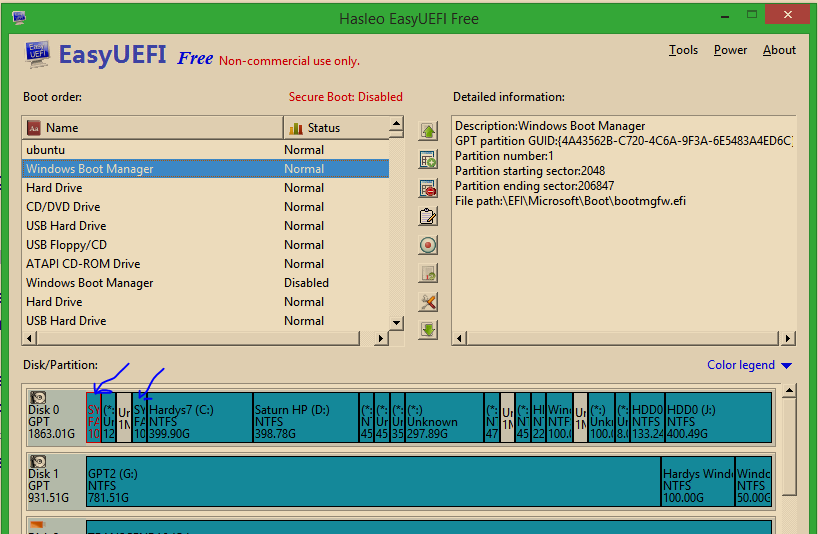Select the Hardys7 (C:) partition

click(200, 418)
